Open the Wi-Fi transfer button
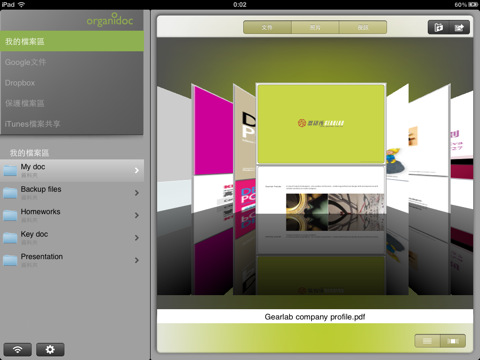Screen dimensions: 480x360 click(x=18, y=349)
